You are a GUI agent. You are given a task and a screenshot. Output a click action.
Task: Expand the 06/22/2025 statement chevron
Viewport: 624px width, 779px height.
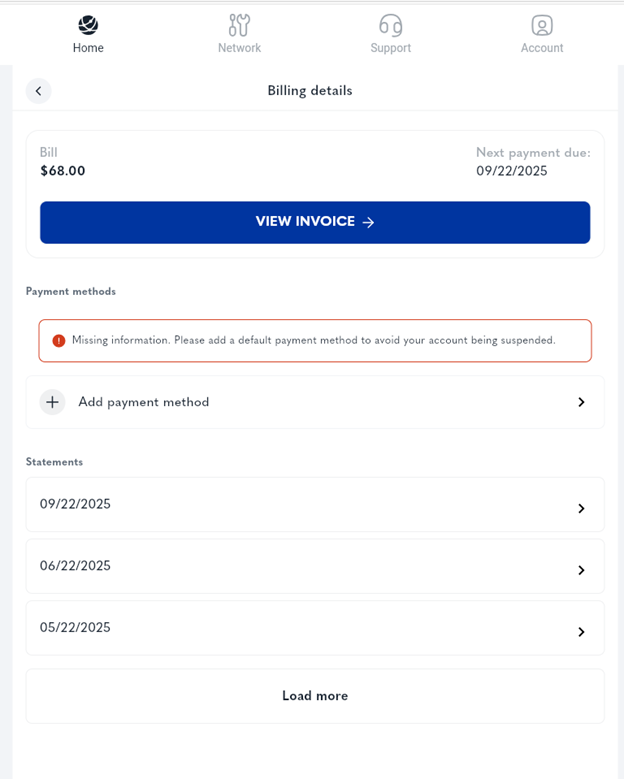point(581,571)
